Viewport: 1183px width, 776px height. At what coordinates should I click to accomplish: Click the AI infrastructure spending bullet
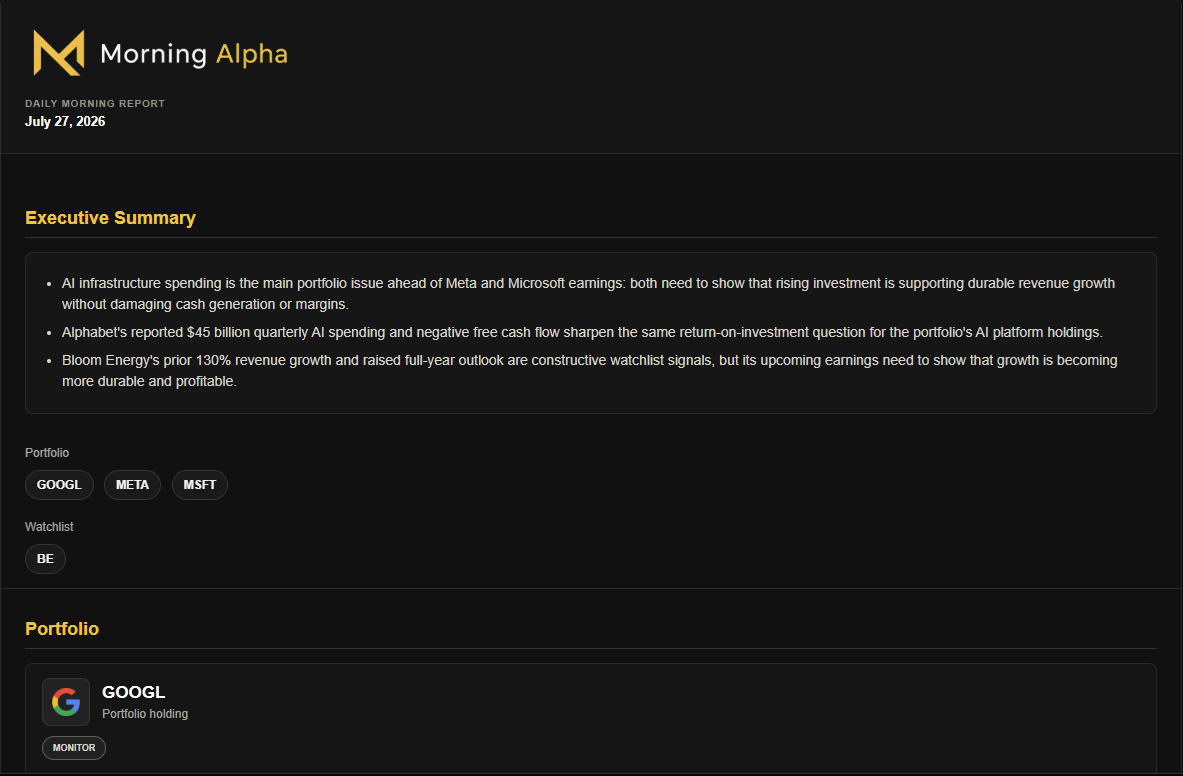[x=588, y=293]
